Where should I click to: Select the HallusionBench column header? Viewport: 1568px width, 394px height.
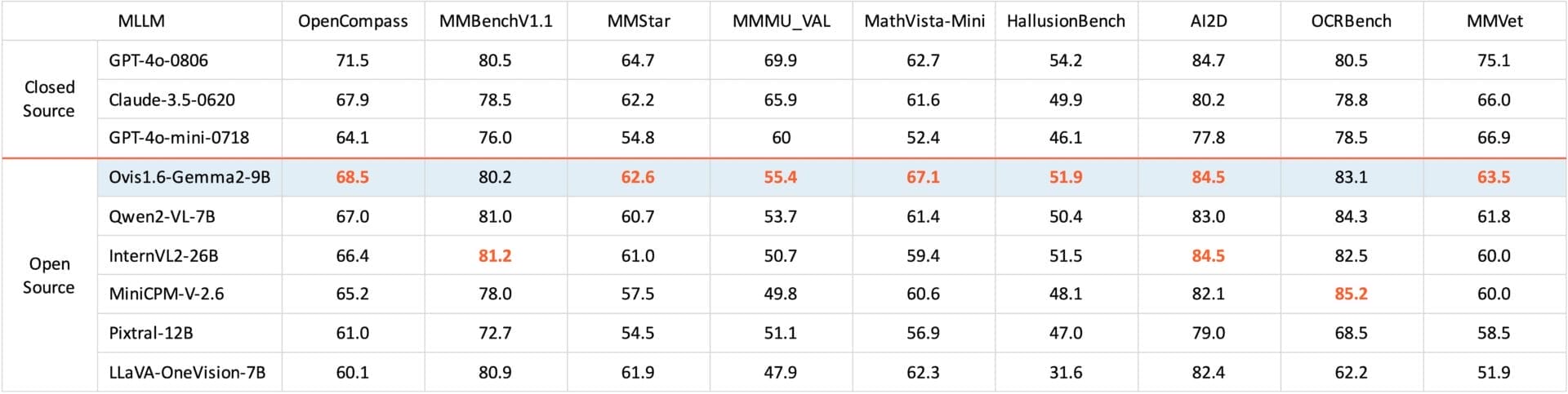point(1066,21)
